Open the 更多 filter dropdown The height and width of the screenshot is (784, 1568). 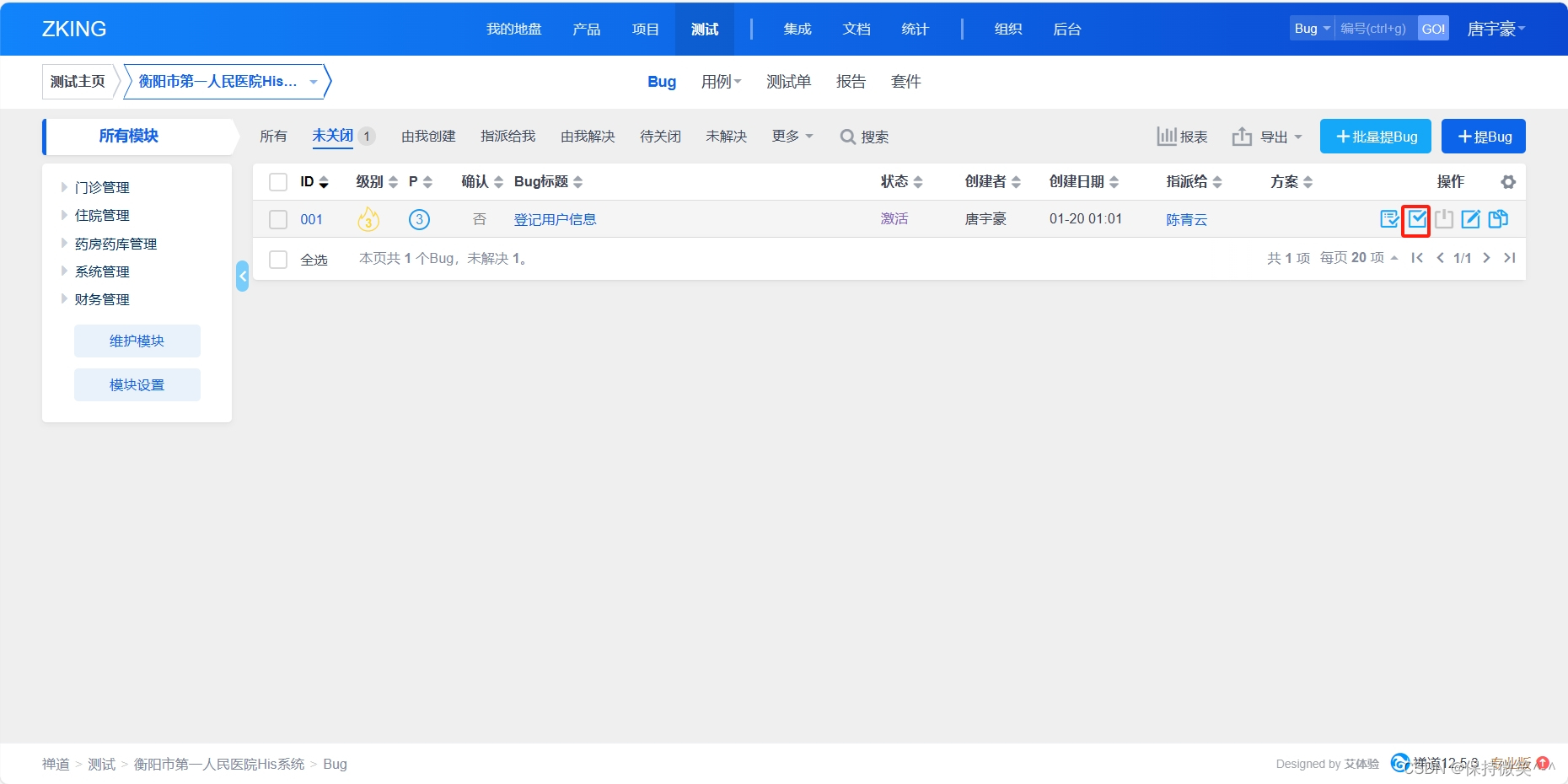[x=792, y=136]
